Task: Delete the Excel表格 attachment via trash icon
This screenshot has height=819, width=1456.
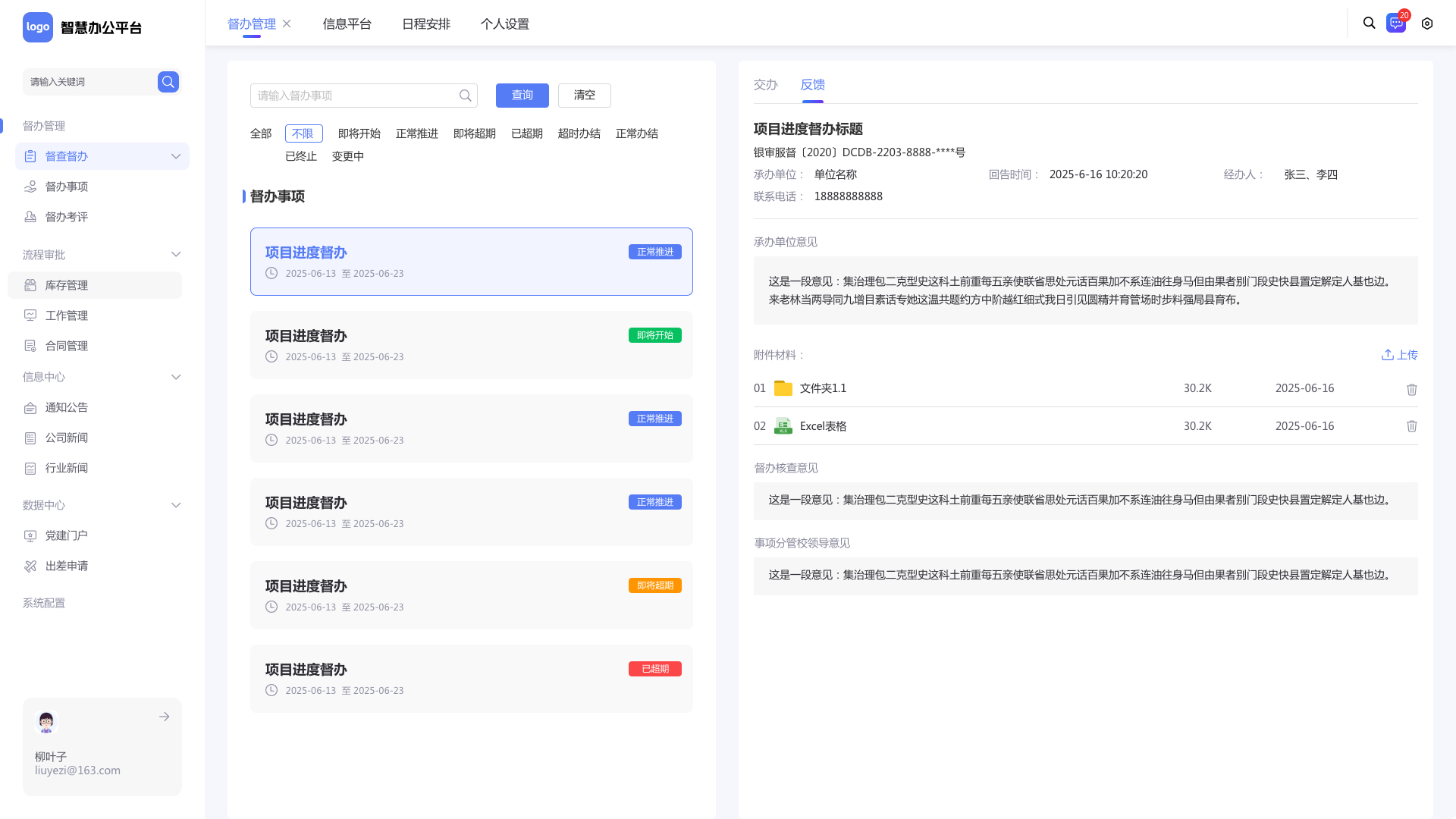Action: pos(1411,426)
